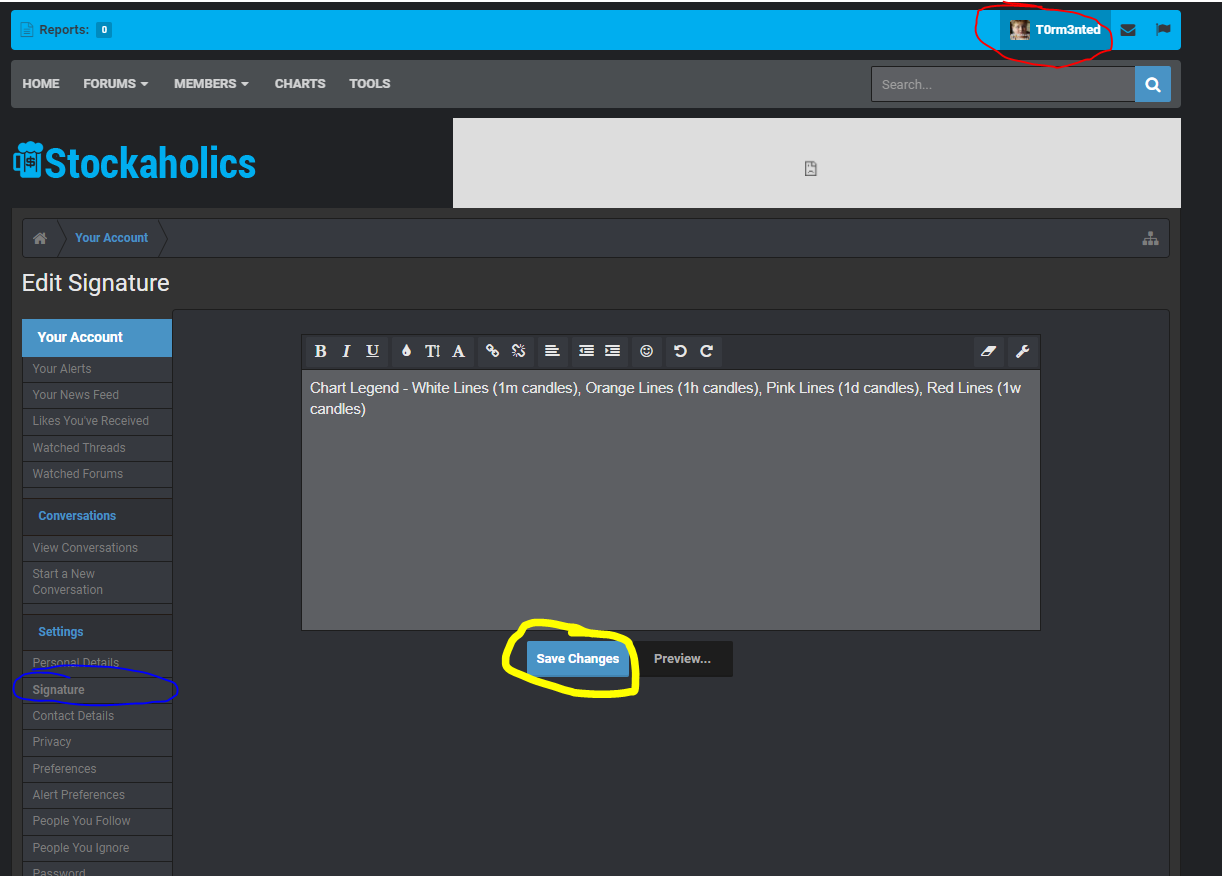
Task: Preview the signature
Action: 682,659
